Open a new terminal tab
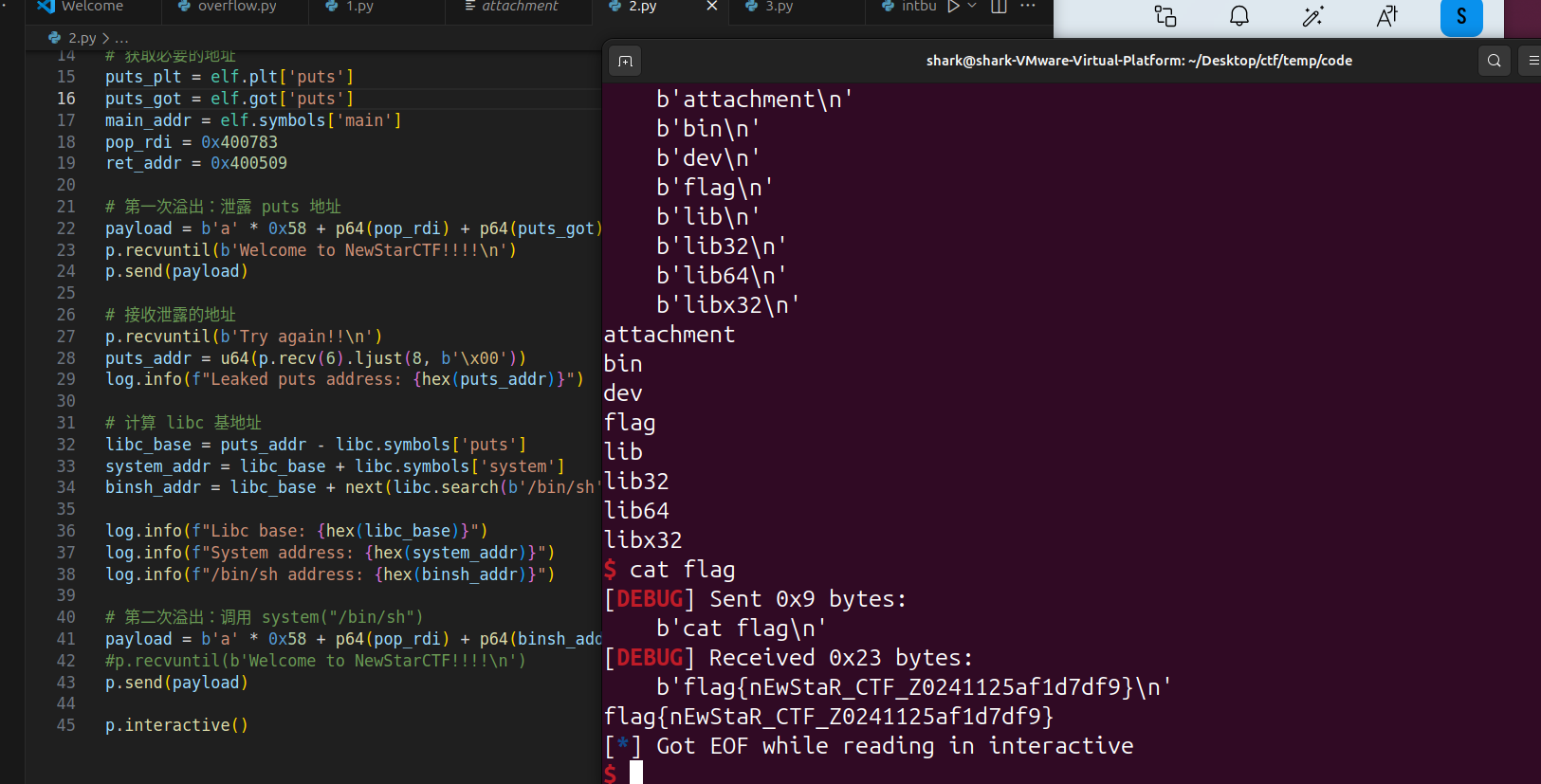1541x784 pixels. (625, 61)
